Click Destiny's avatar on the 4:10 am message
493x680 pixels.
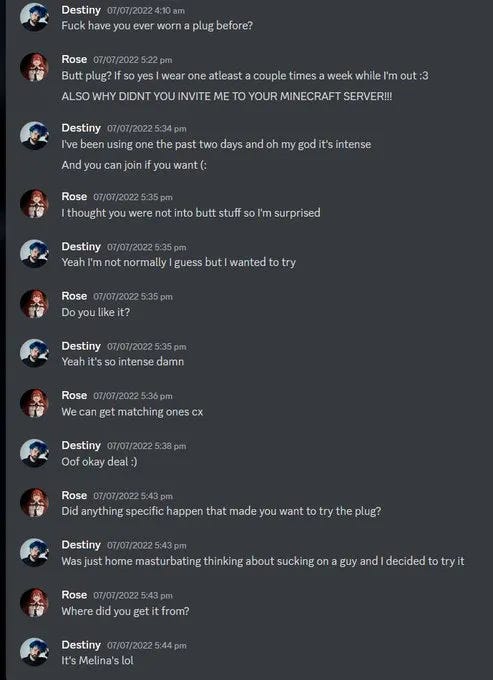coord(34,17)
